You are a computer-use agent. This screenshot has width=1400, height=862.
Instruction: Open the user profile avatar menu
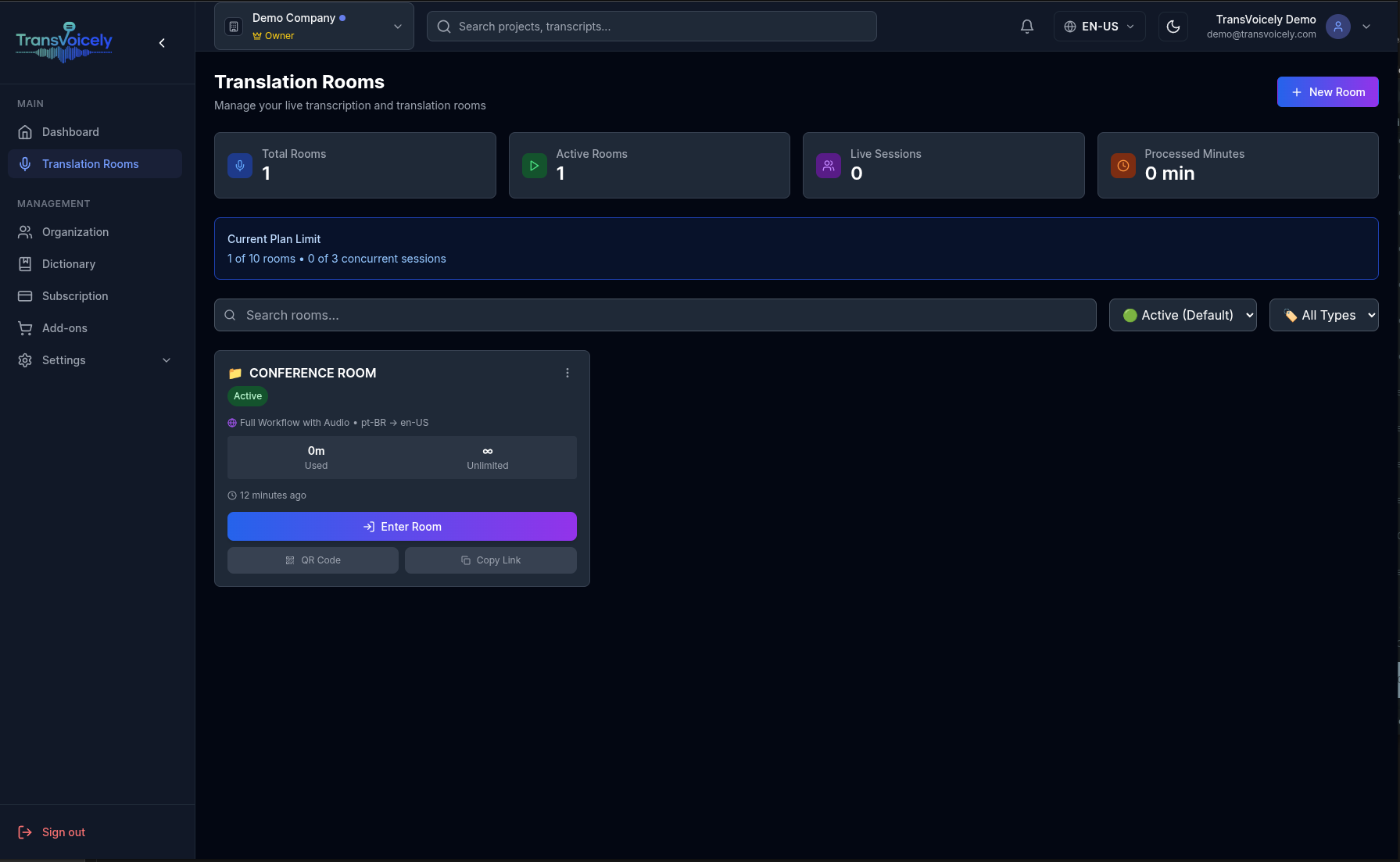click(1337, 26)
